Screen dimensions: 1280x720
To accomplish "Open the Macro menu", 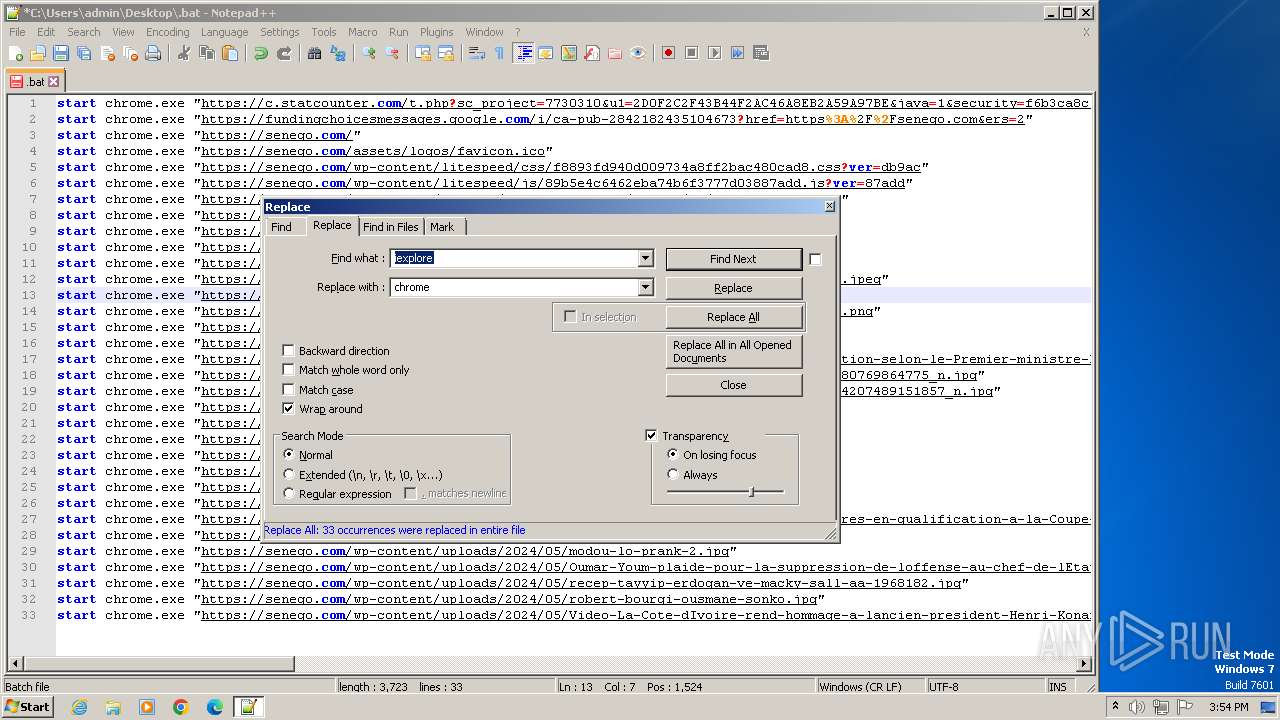I will coord(362,32).
